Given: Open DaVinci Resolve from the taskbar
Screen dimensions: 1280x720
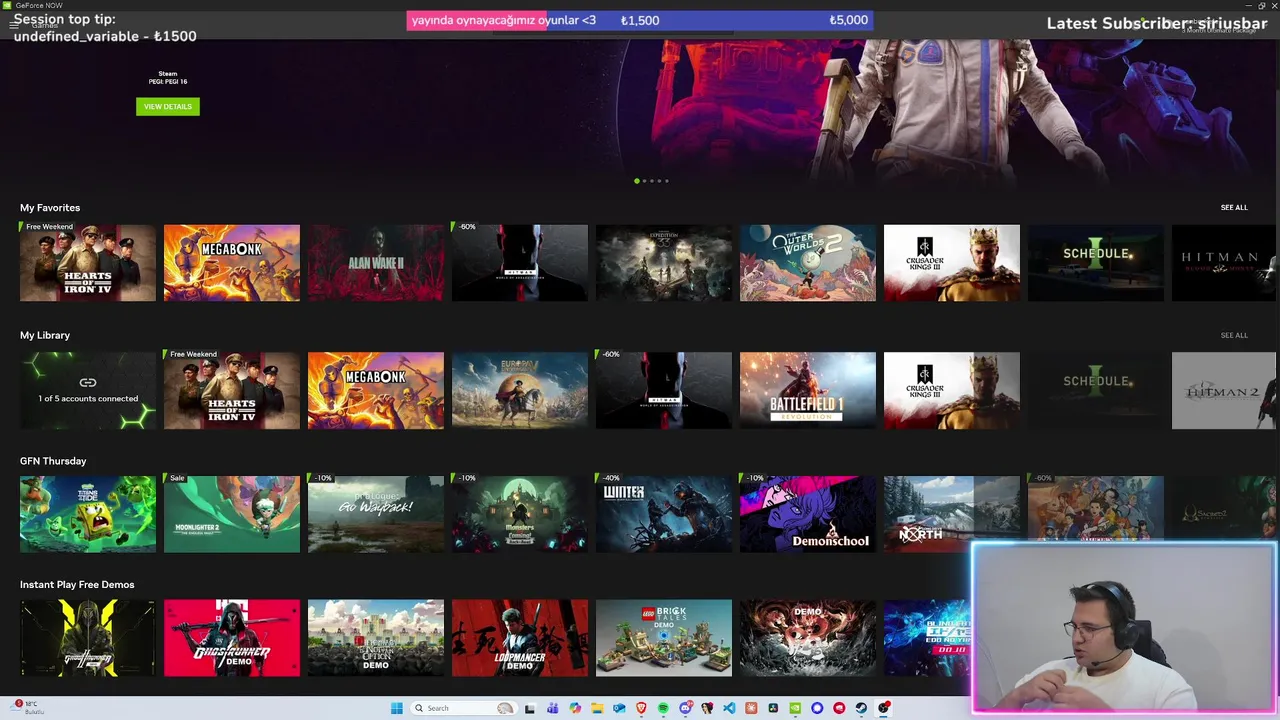Looking at the screenshot, I should [x=773, y=708].
